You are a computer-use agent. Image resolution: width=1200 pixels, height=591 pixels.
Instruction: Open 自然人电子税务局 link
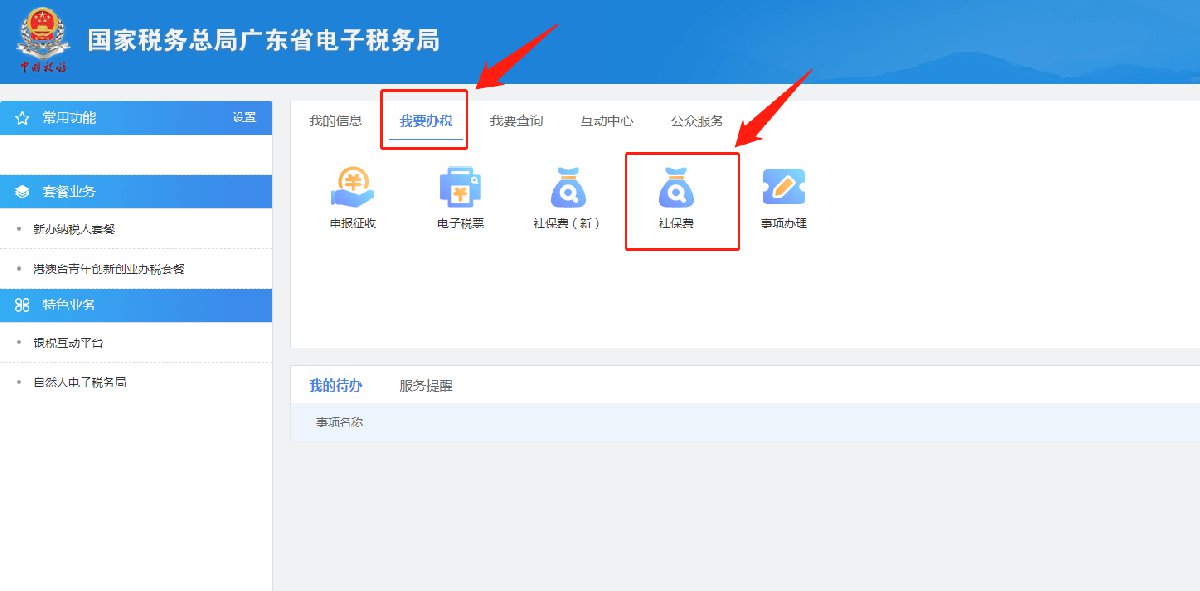pyautogui.click(x=80, y=383)
